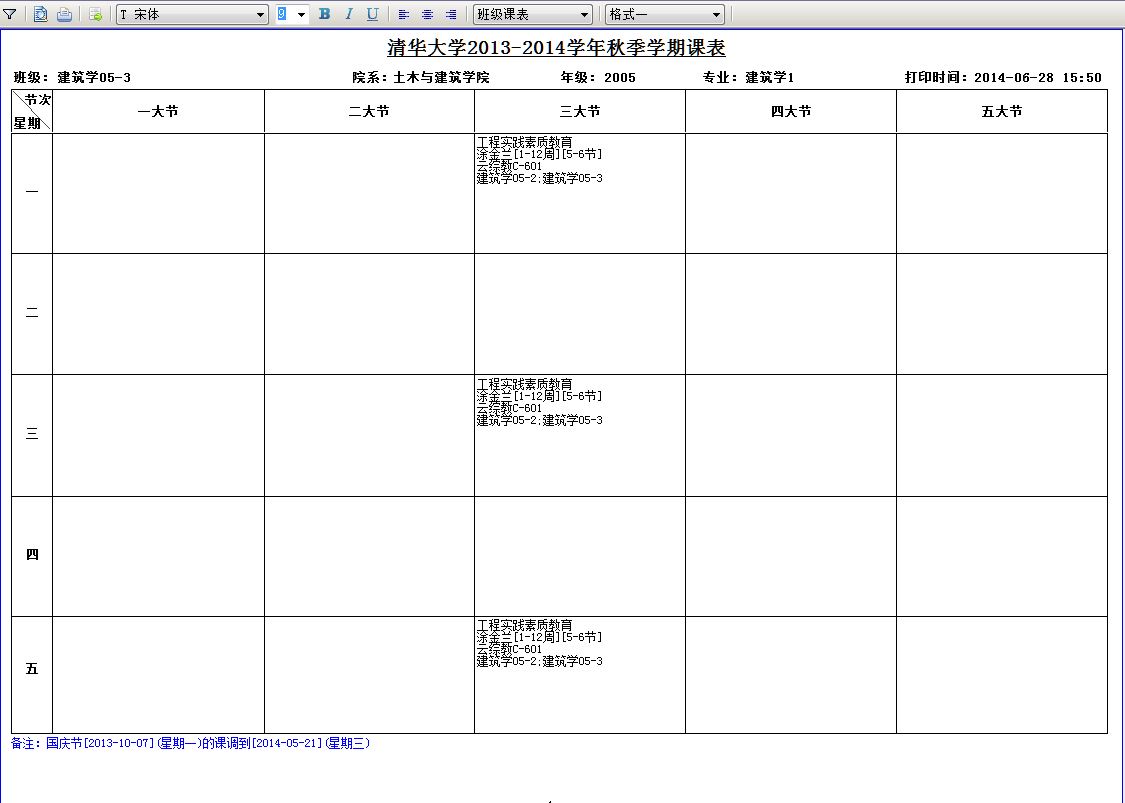Image resolution: width=1125 pixels, height=803 pixels.
Task: Click the Monday 三大节 course cell
Action: [x=580, y=192]
